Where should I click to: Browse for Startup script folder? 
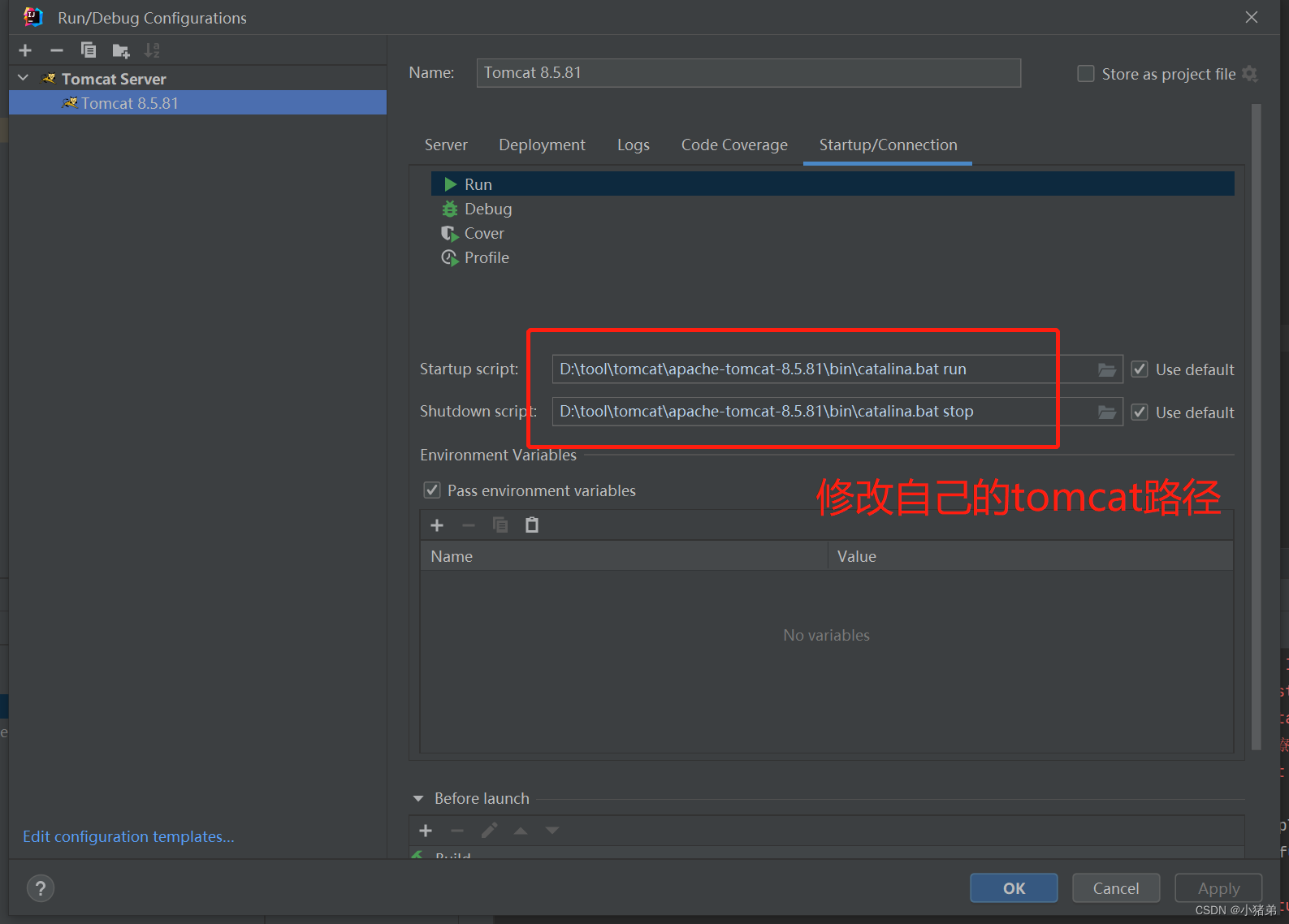coord(1107,369)
